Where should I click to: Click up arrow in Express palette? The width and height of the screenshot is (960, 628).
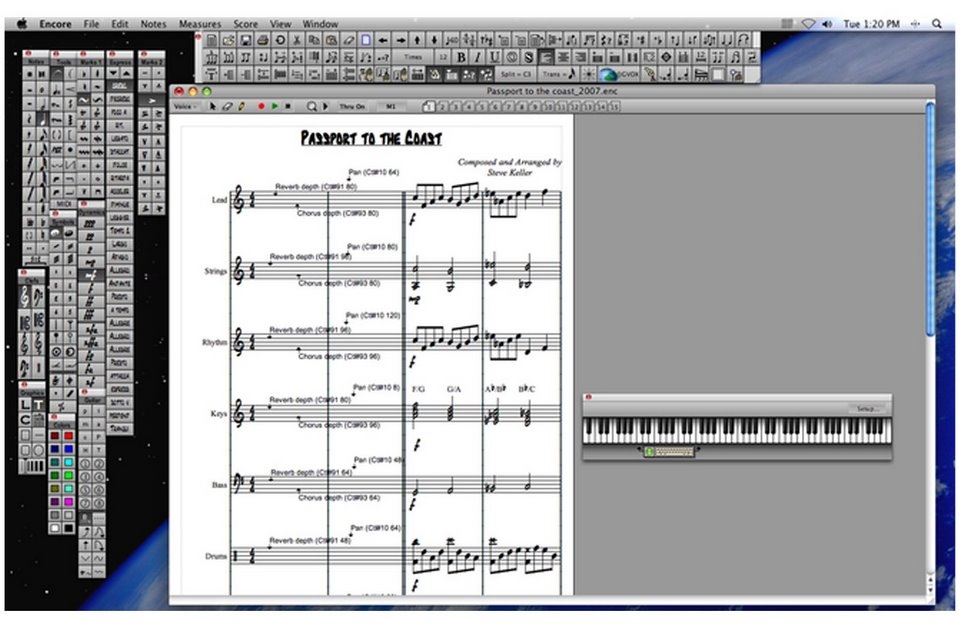click(x=127, y=73)
